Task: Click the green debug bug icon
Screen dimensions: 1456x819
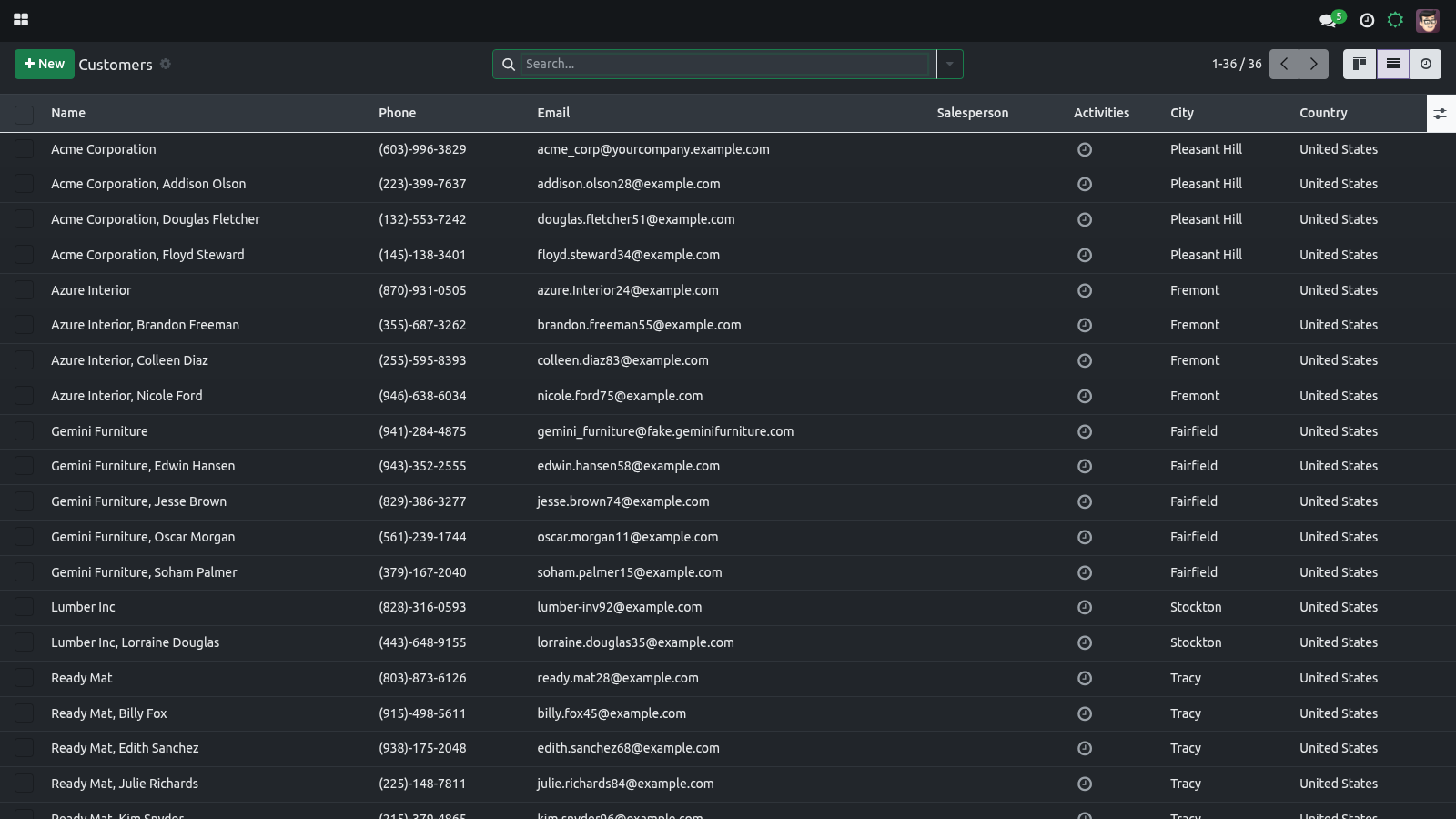Action: [1395, 19]
